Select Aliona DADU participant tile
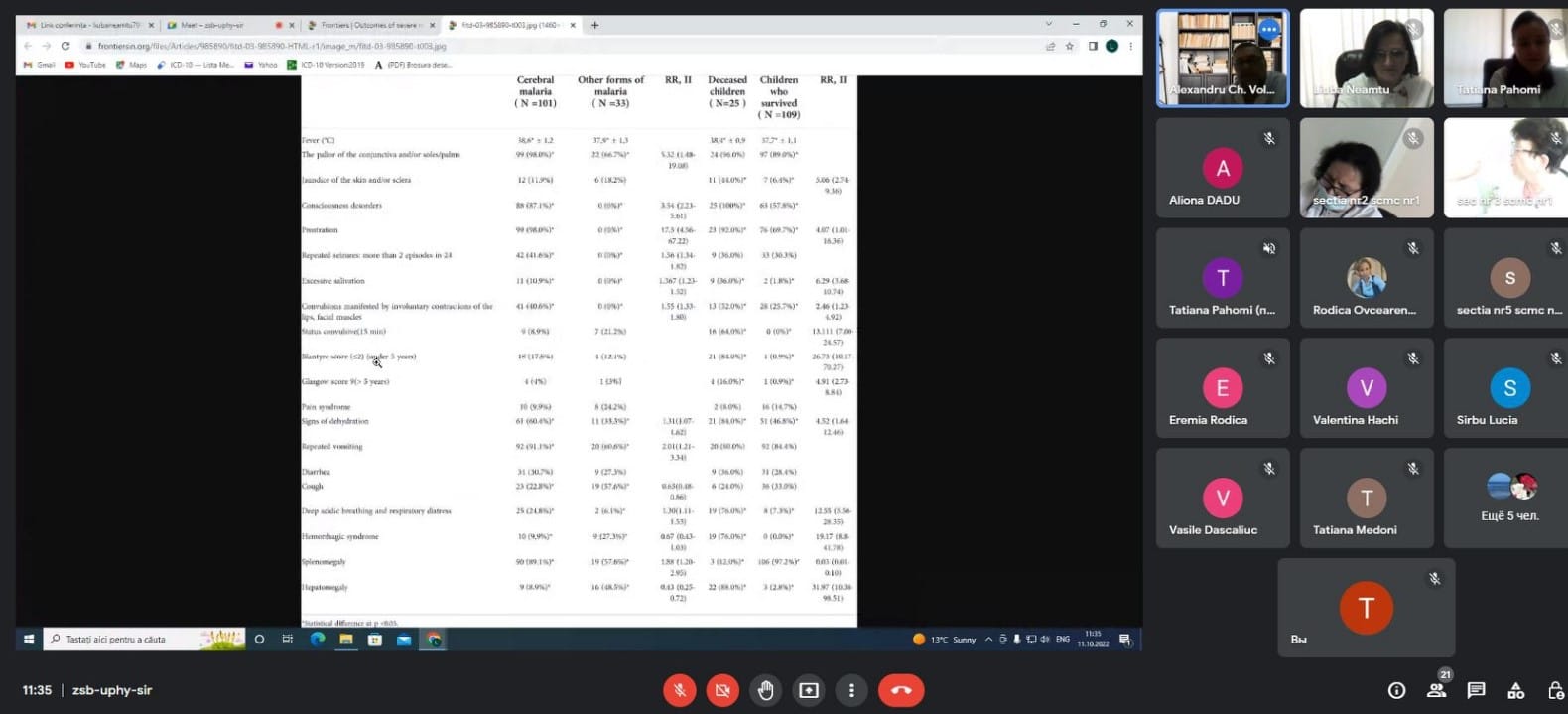 1223,168
